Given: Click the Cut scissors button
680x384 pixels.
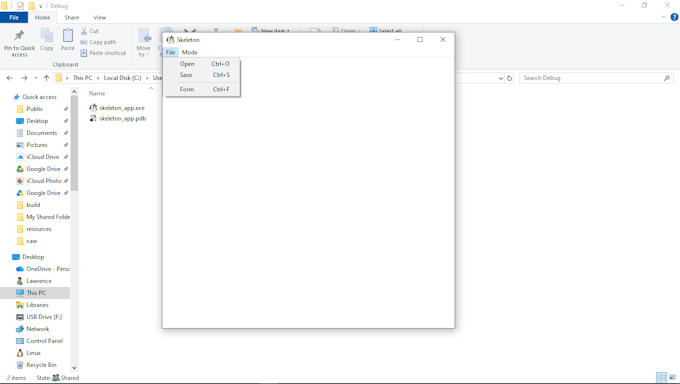Looking at the screenshot, I should 89,31.
